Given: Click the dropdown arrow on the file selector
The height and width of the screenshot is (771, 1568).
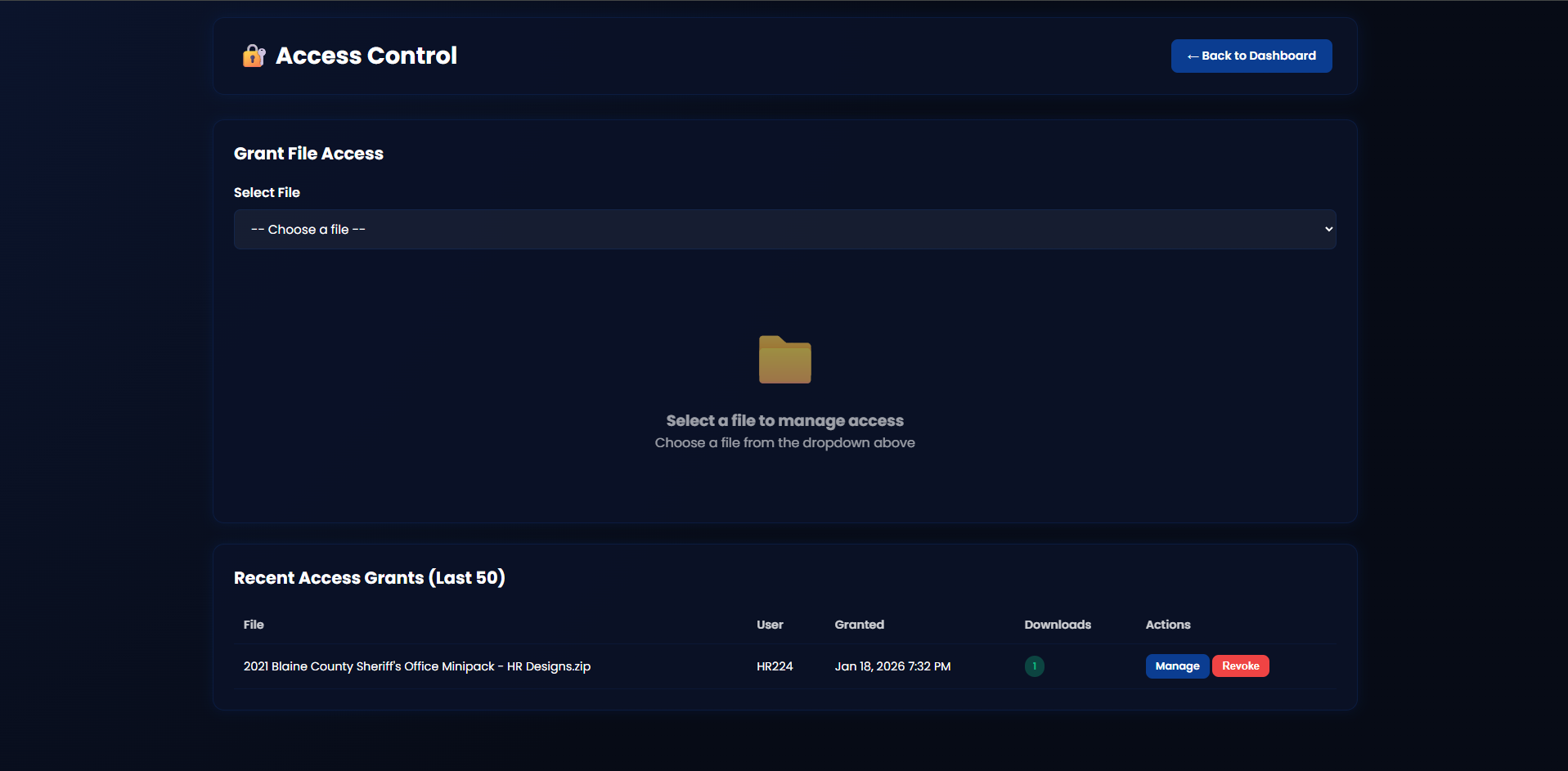Looking at the screenshot, I should tap(1328, 230).
